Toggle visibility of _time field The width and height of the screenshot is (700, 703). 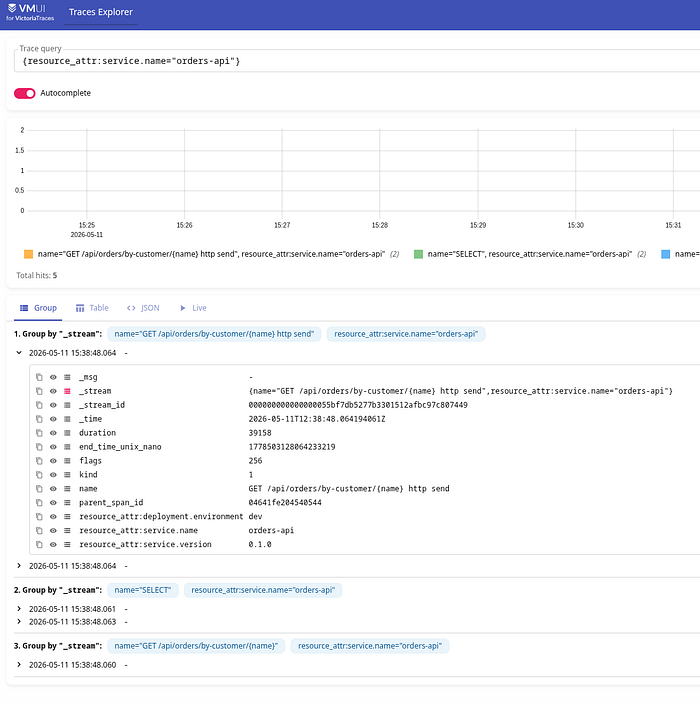pyautogui.click(x=53, y=419)
